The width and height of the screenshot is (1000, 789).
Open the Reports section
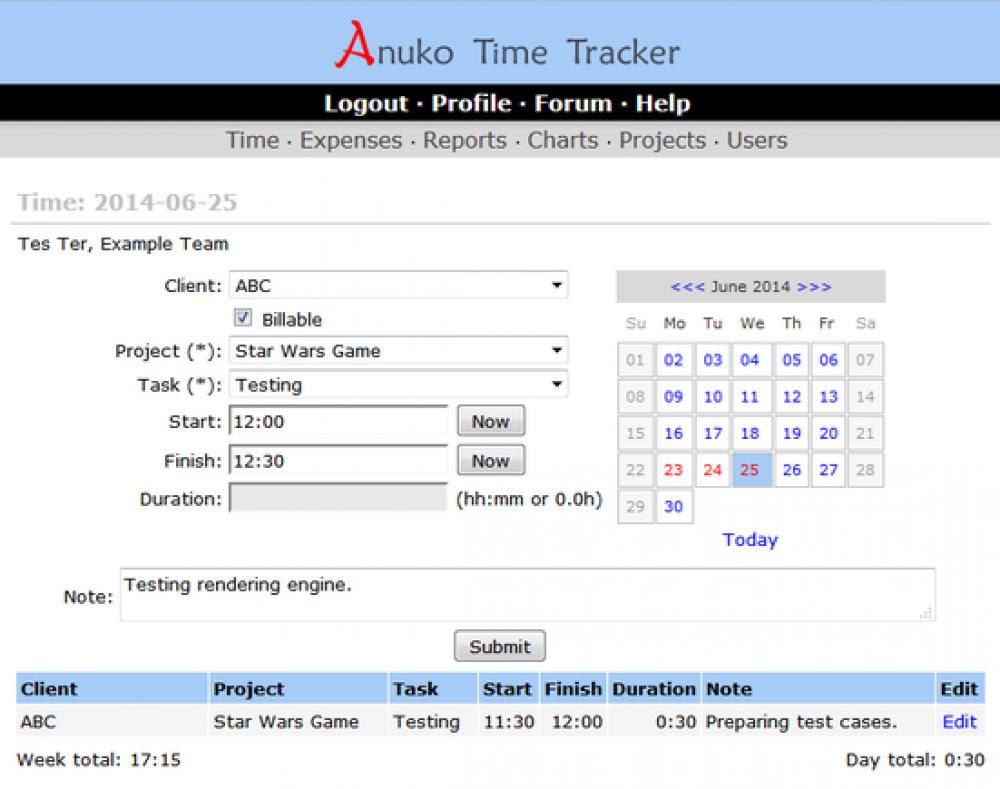coord(465,140)
